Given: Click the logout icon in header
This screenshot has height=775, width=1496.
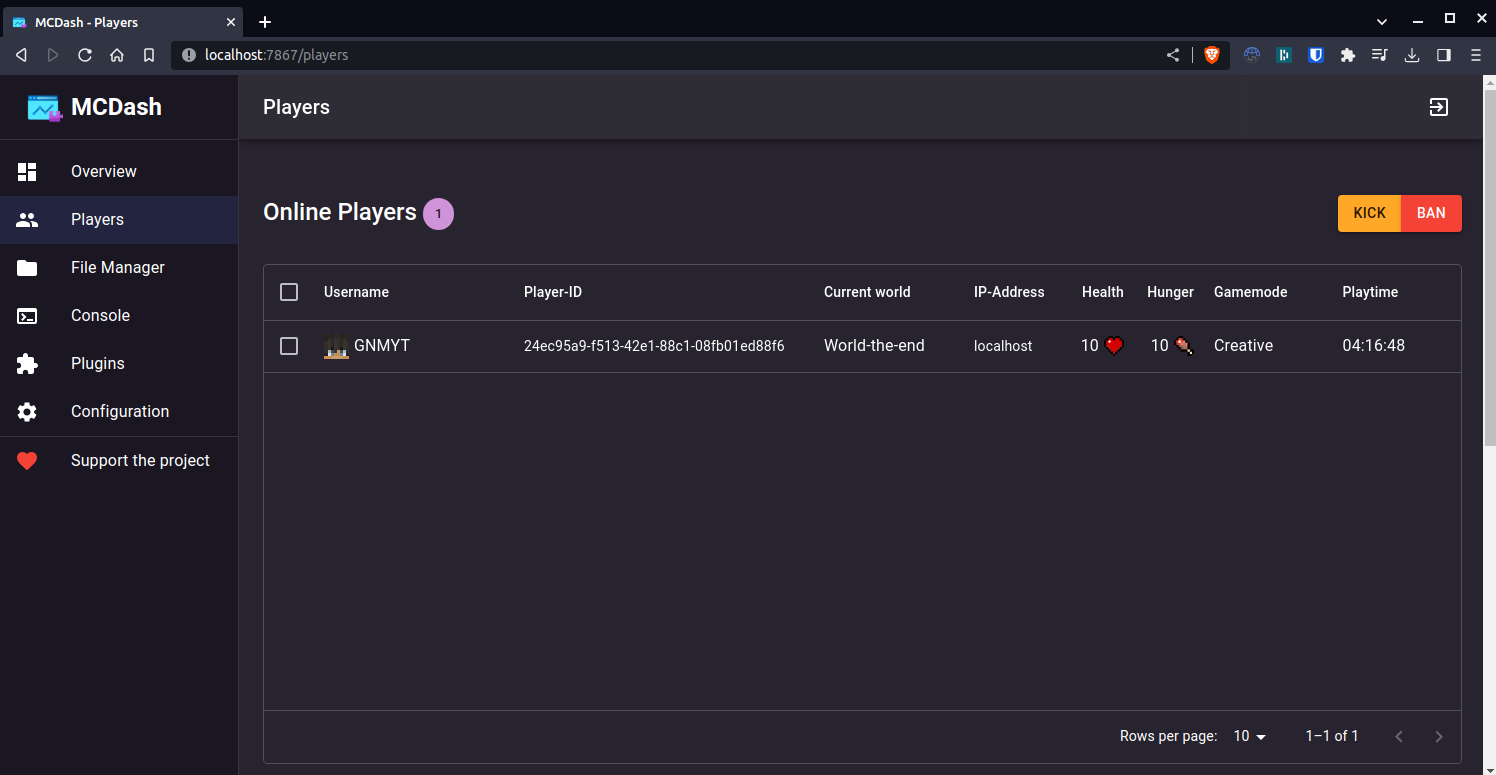Looking at the screenshot, I should [x=1438, y=107].
